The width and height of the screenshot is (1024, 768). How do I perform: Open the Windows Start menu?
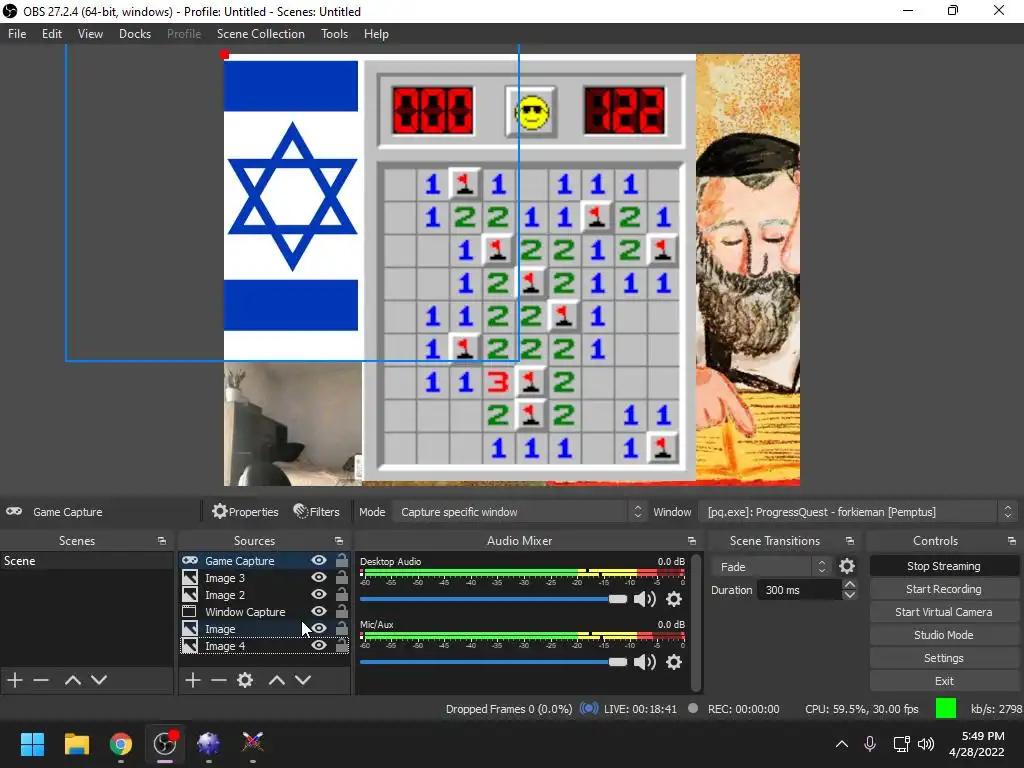32,744
